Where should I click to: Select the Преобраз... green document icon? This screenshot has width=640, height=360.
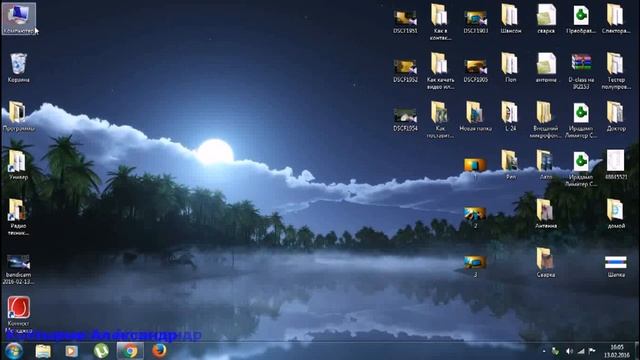581,19
